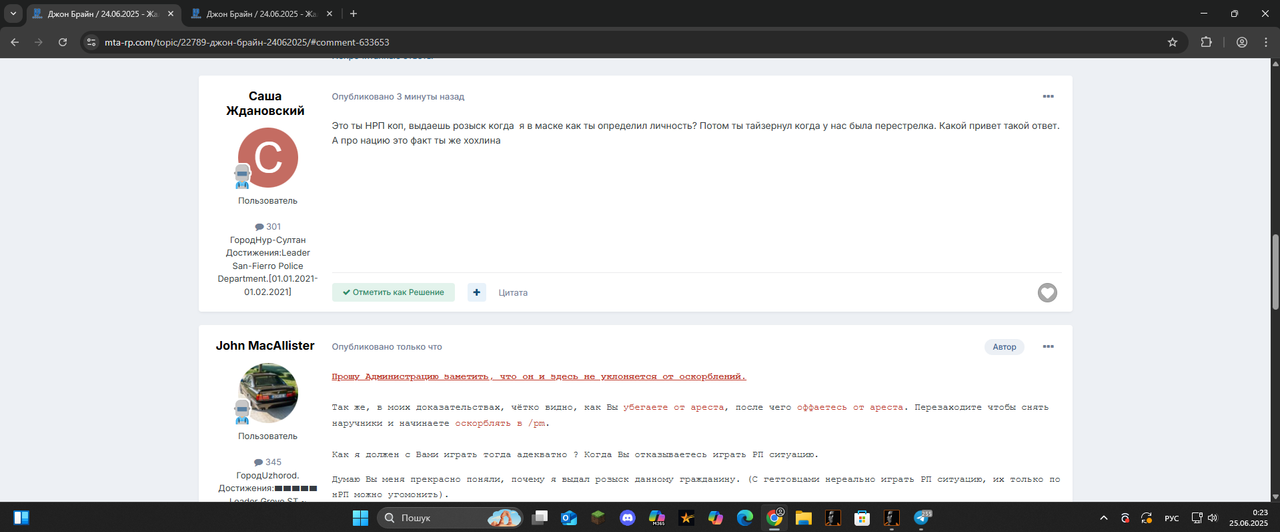Launch Minecraft from the taskbar

[x=598, y=518]
